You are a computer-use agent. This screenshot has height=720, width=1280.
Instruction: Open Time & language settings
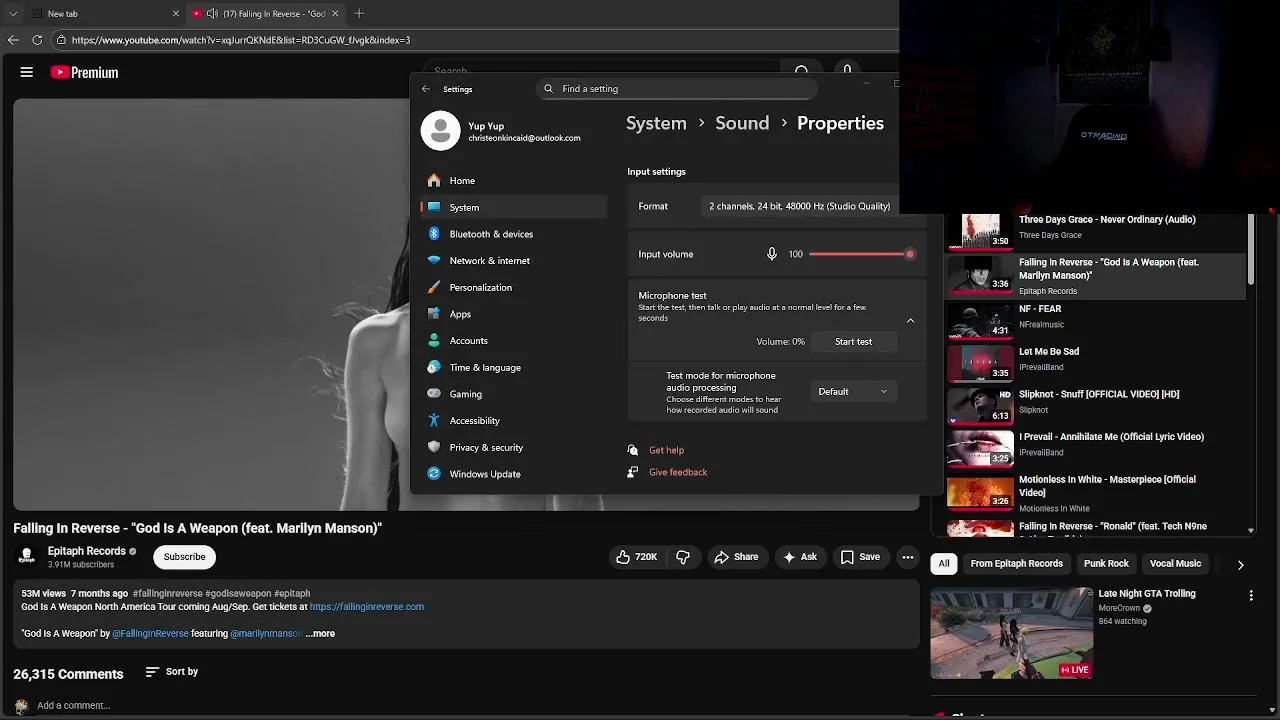tap(514, 367)
